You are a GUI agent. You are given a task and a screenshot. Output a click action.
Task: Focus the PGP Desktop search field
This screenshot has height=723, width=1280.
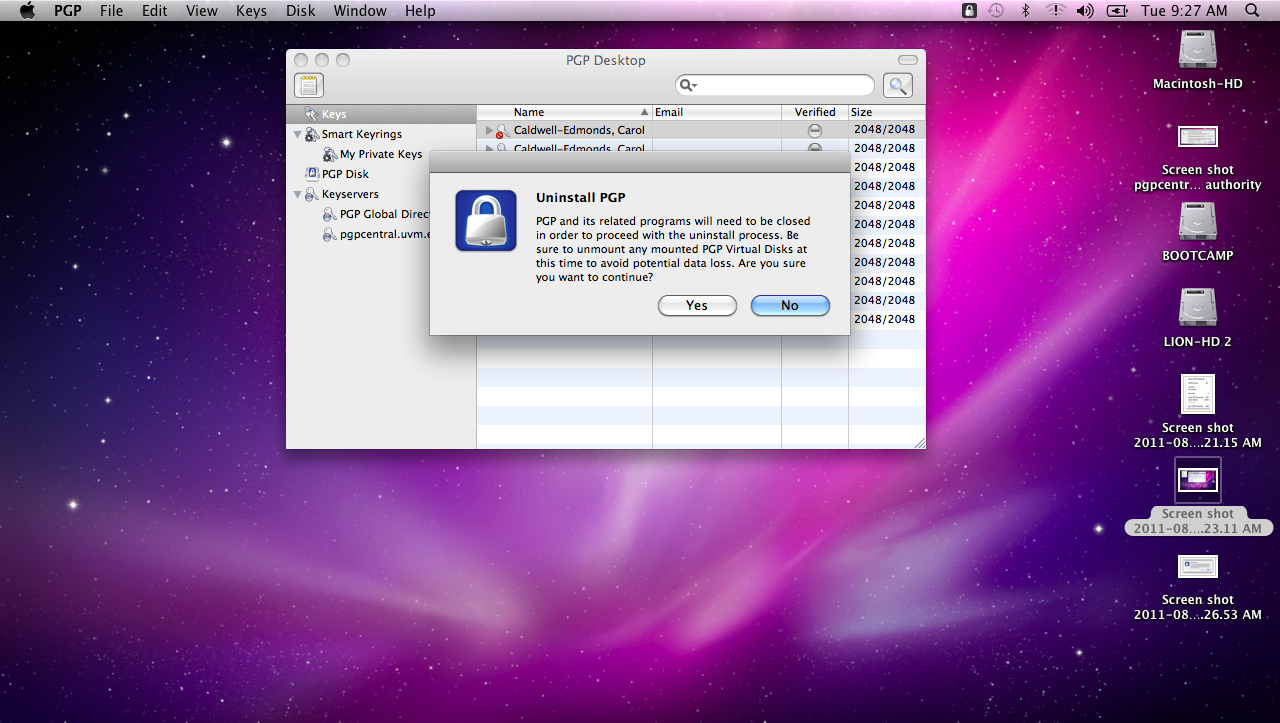click(775, 86)
